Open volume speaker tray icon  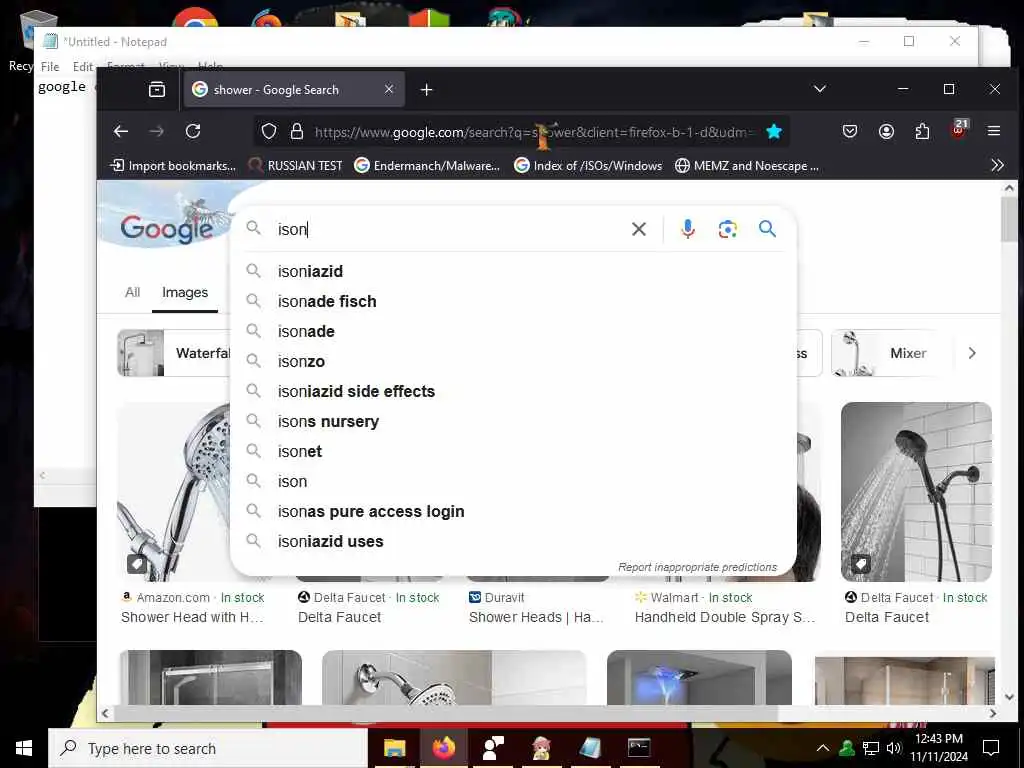(x=893, y=748)
